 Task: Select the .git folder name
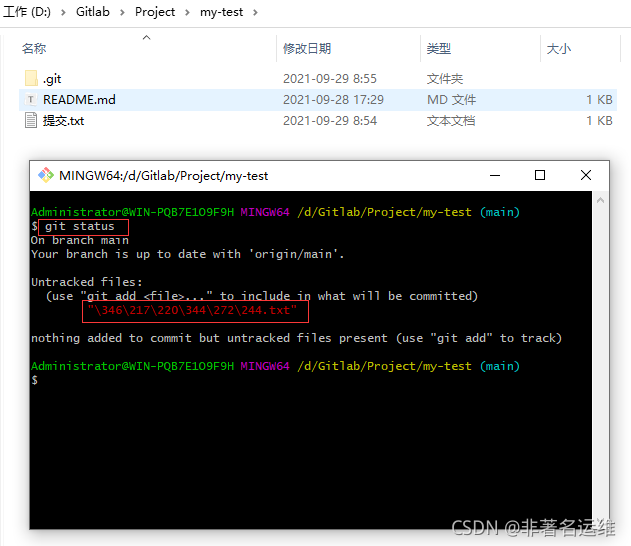coord(52,79)
